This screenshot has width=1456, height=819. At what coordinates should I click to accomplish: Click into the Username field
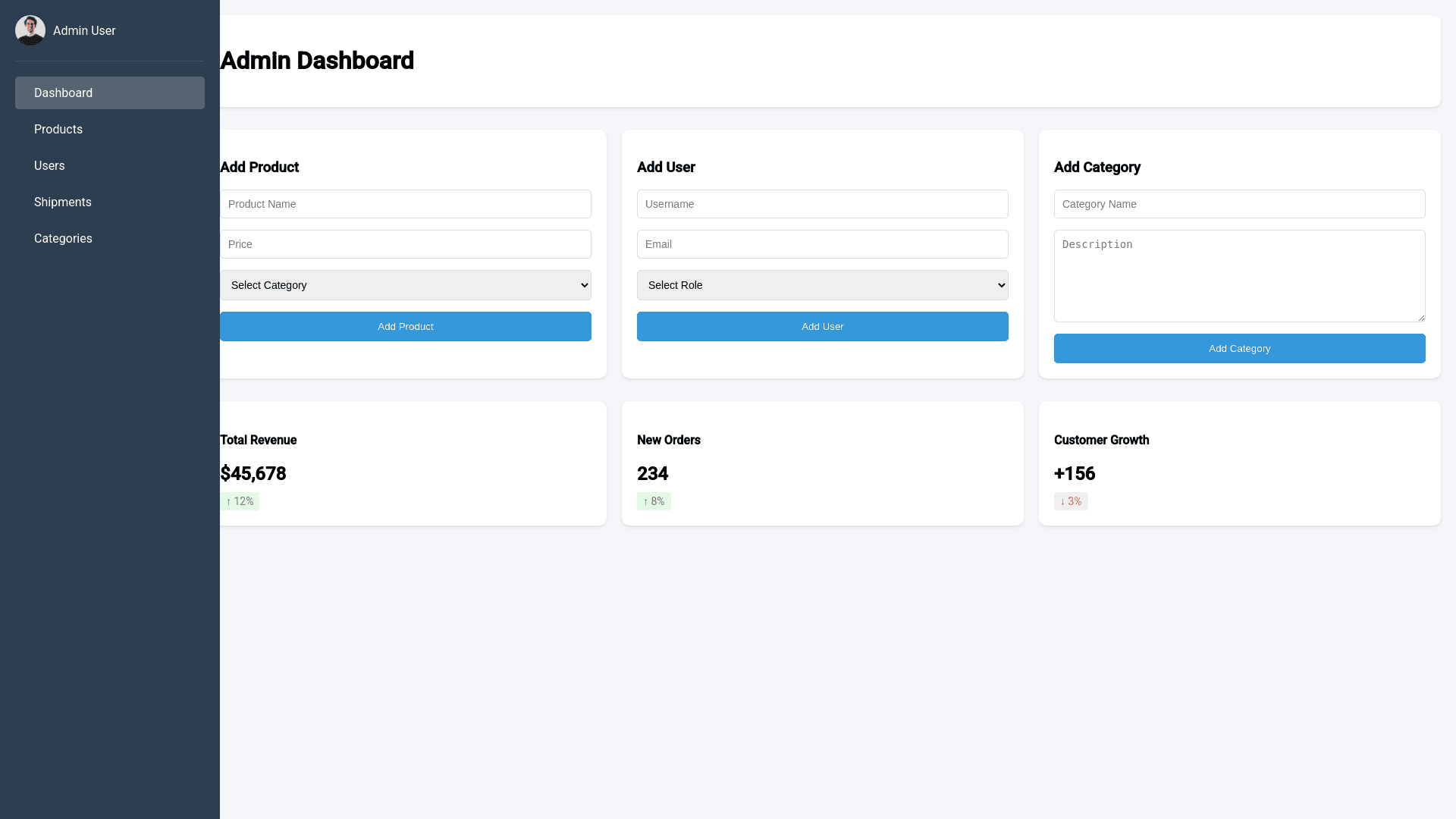tap(822, 204)
